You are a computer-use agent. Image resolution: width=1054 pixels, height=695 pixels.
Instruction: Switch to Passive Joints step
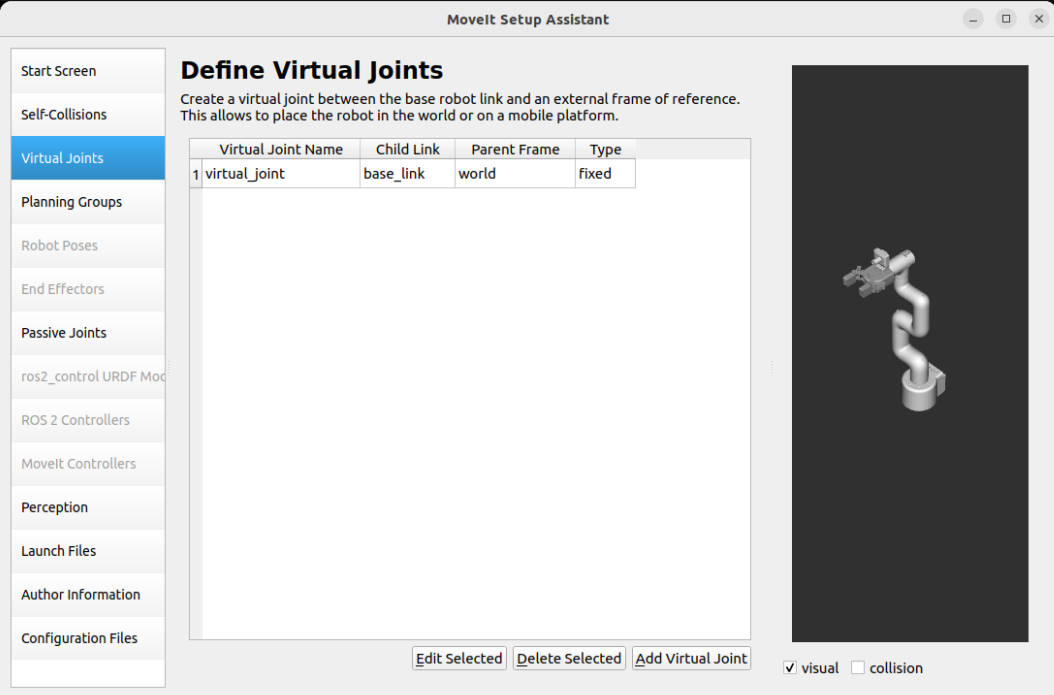point(88,333)
